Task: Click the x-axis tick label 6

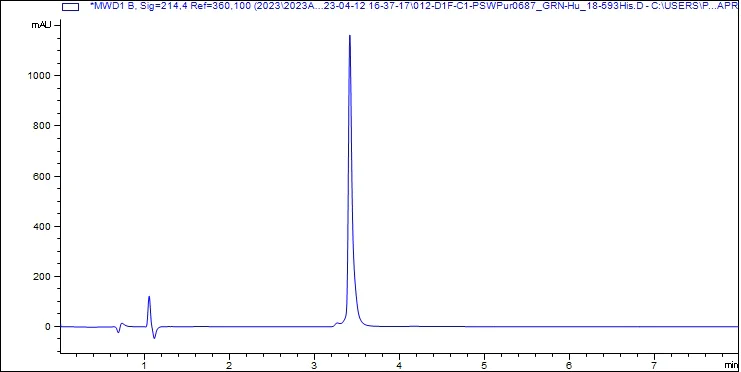Action: [x=569, y=365]
